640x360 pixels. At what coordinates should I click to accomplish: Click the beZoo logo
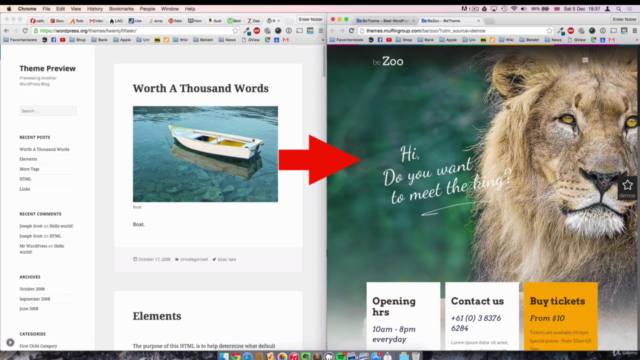388,62
